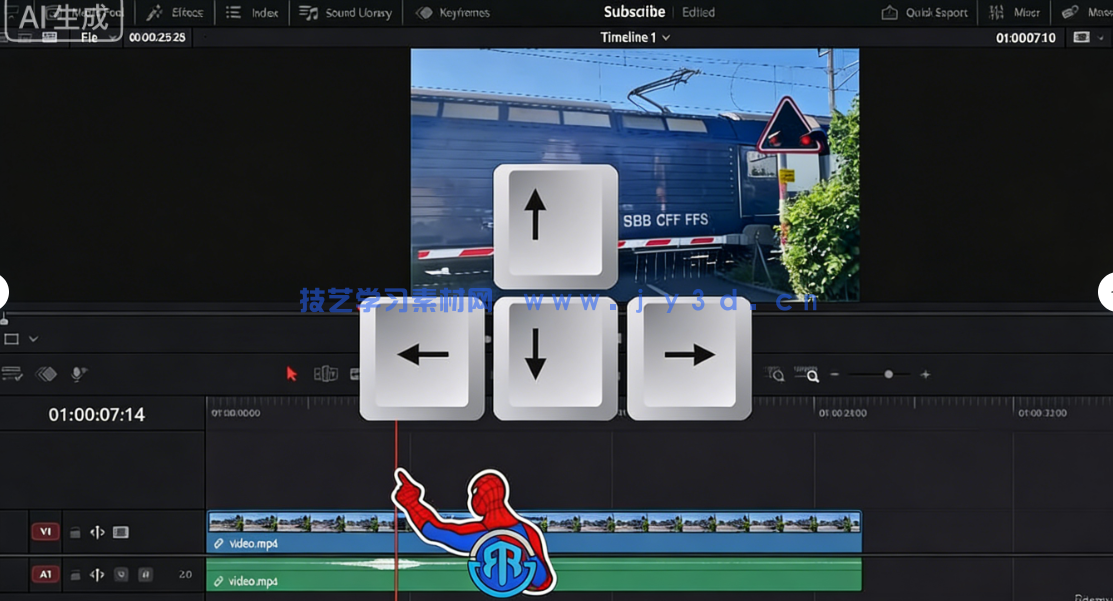Click the Edited tab label

point(698,12)
